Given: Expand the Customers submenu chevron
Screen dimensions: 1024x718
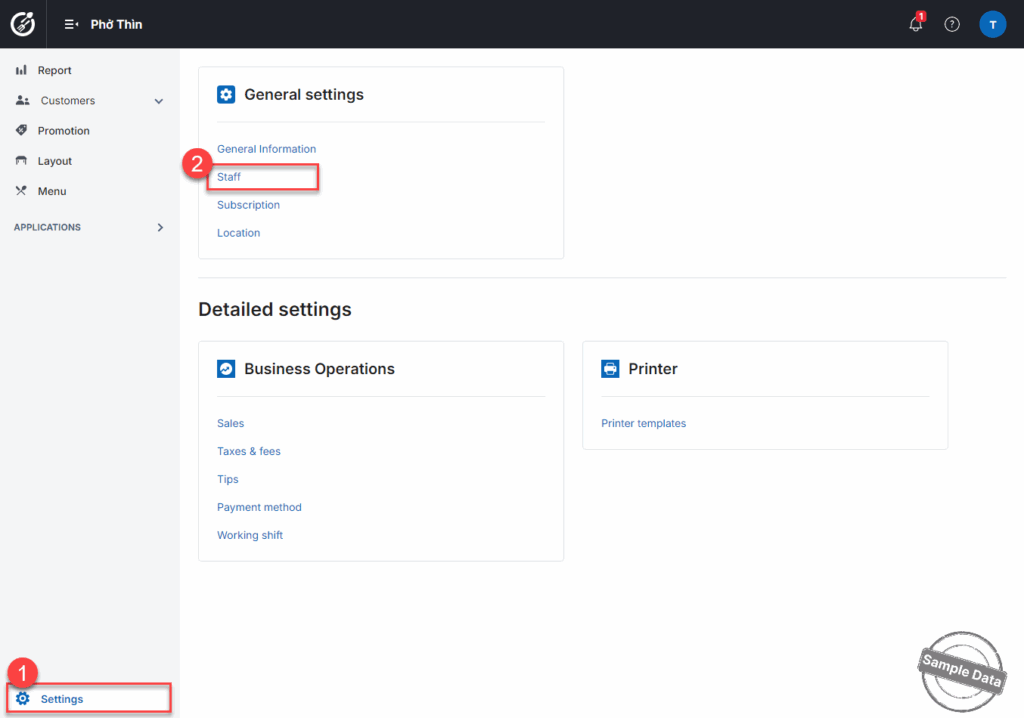Looking at the screenshot, I should (x=159, y=101).
